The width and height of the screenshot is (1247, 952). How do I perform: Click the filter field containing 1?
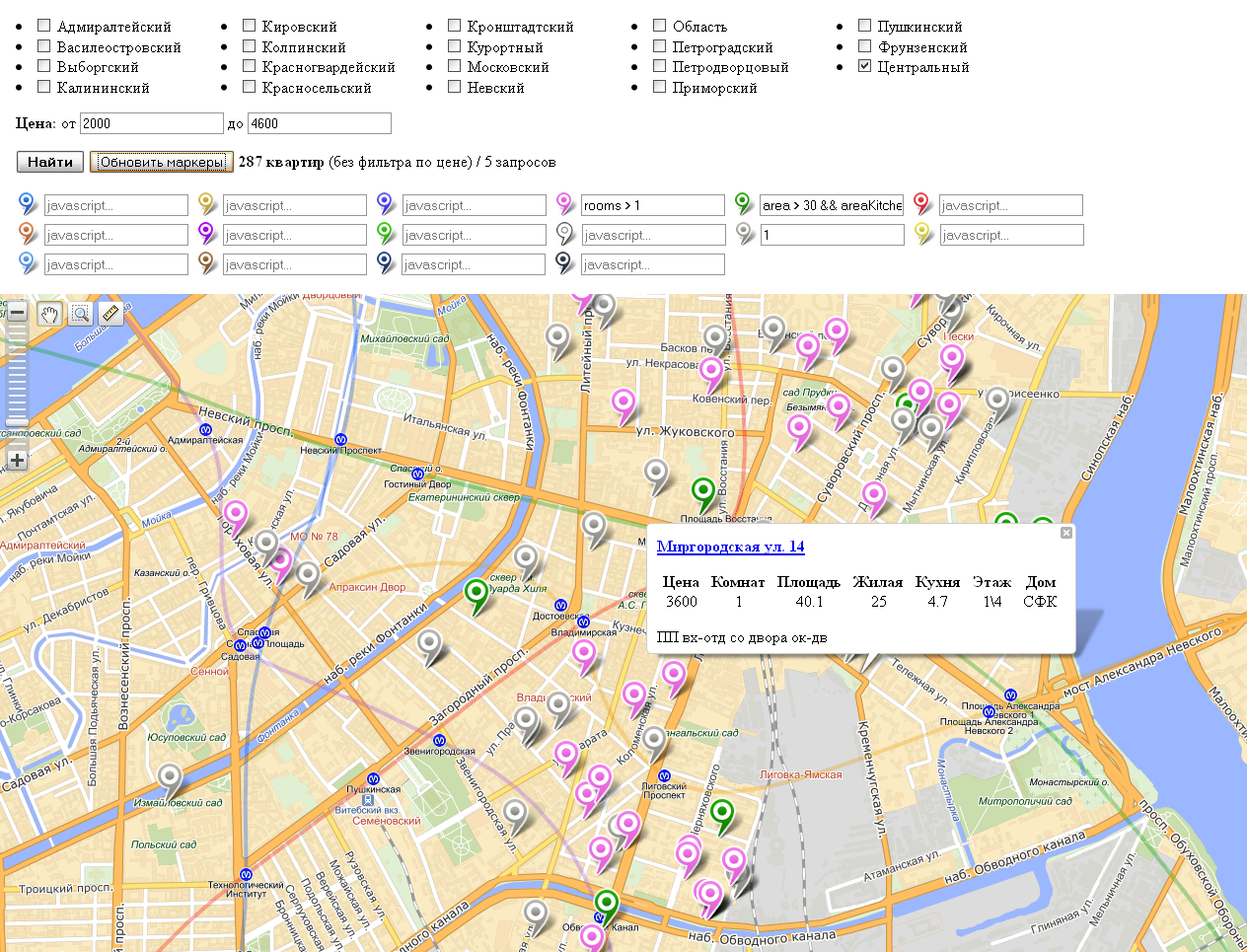click(x=832, y=235)
